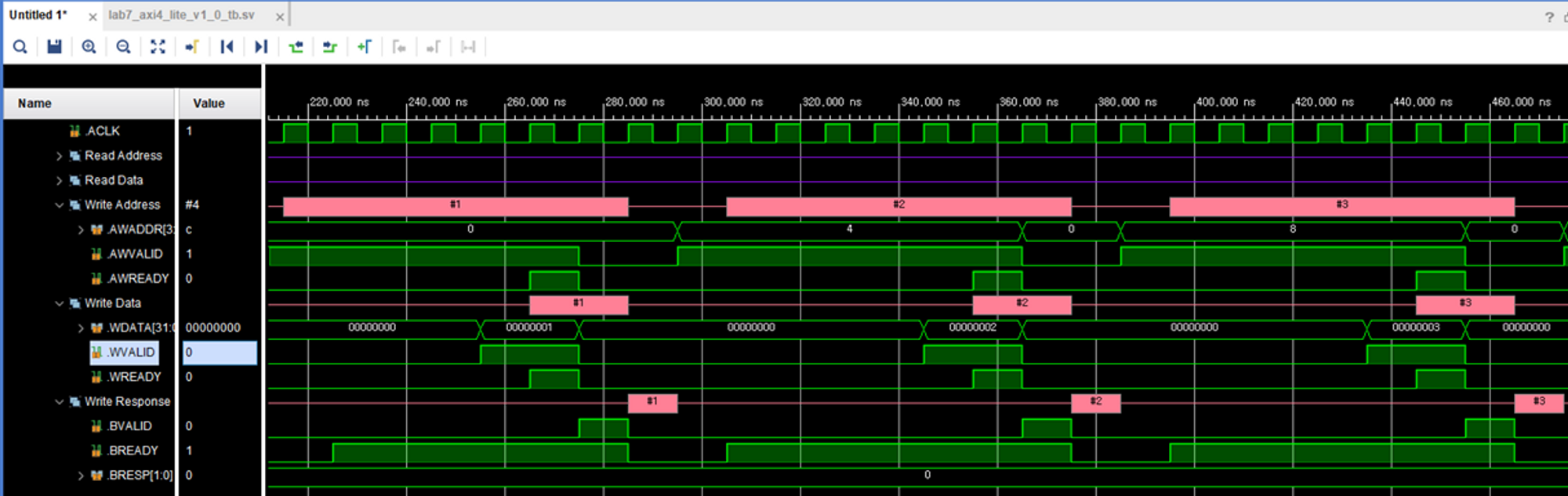Zoom out of the waveform
The image size is (1568, 496).
click(123, 47)
